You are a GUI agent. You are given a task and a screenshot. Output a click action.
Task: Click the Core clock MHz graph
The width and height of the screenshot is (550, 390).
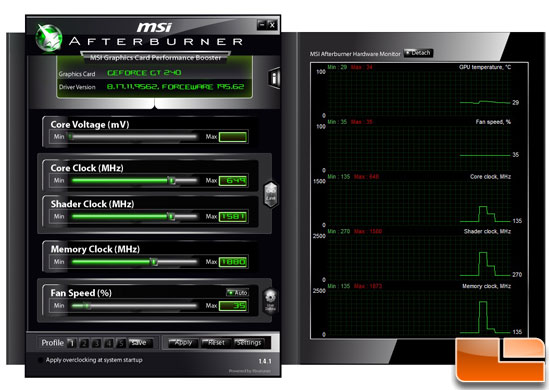click(x=419, y=200)
